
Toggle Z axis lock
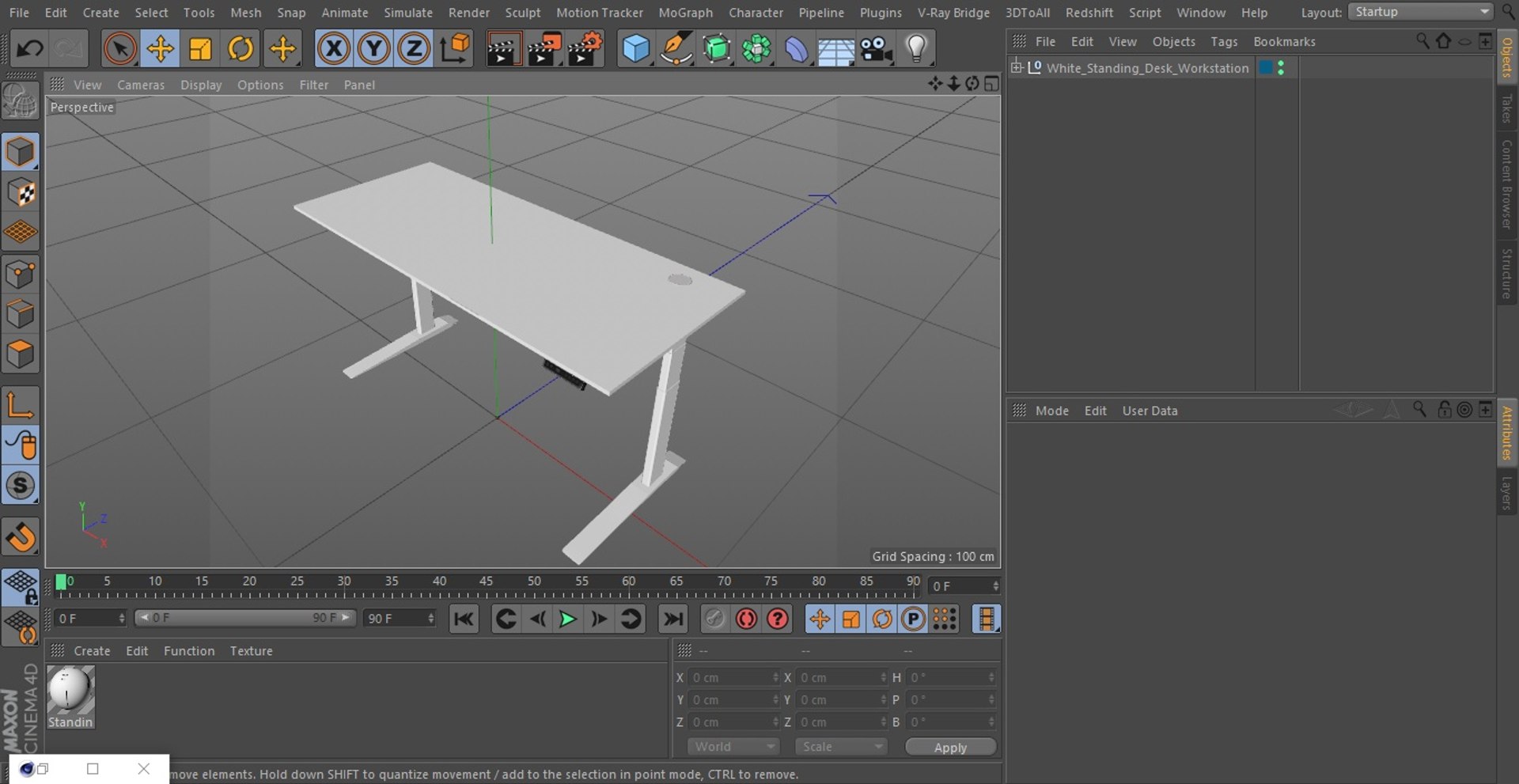(413, 49)
